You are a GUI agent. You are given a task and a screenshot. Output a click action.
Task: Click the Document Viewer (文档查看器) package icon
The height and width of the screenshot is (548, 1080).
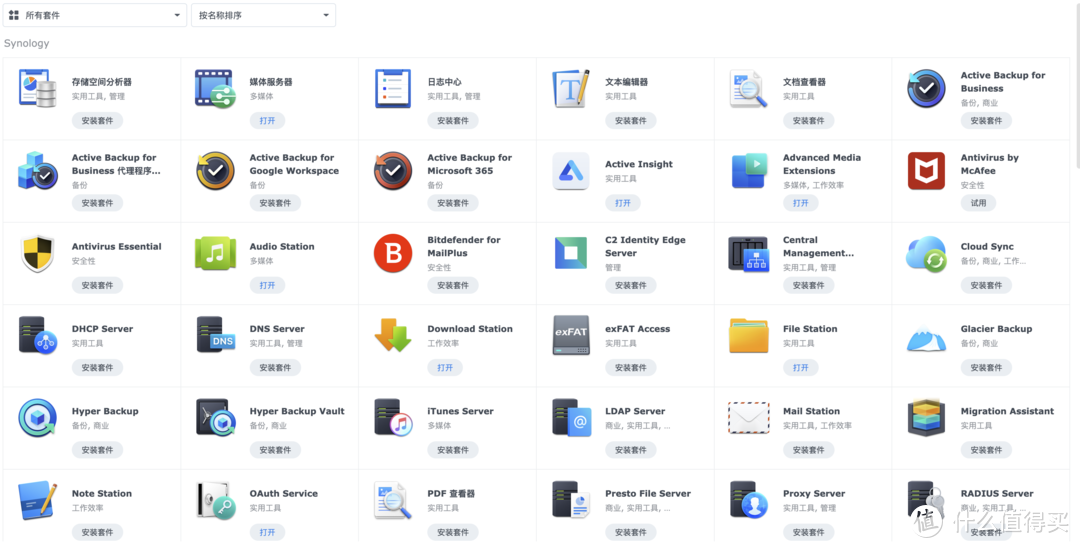749,88
